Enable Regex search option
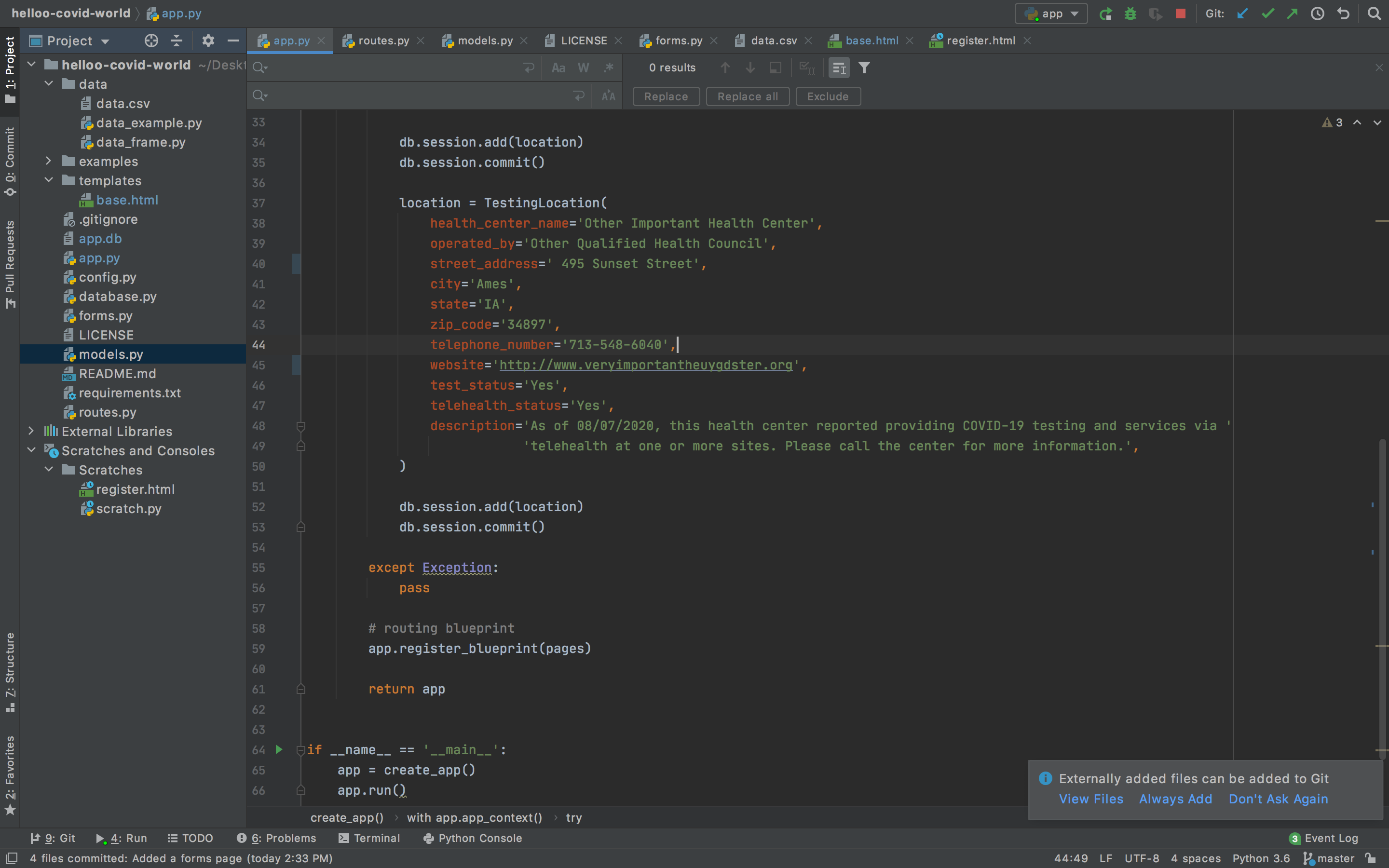Screen dimensions: 1389x868 (x=608, y=68)
